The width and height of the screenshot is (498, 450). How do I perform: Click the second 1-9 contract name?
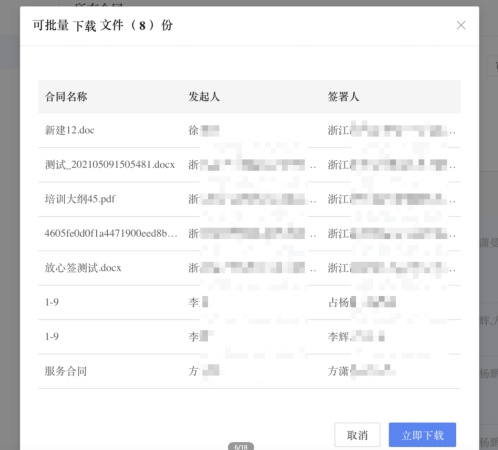tap(52, 336)
